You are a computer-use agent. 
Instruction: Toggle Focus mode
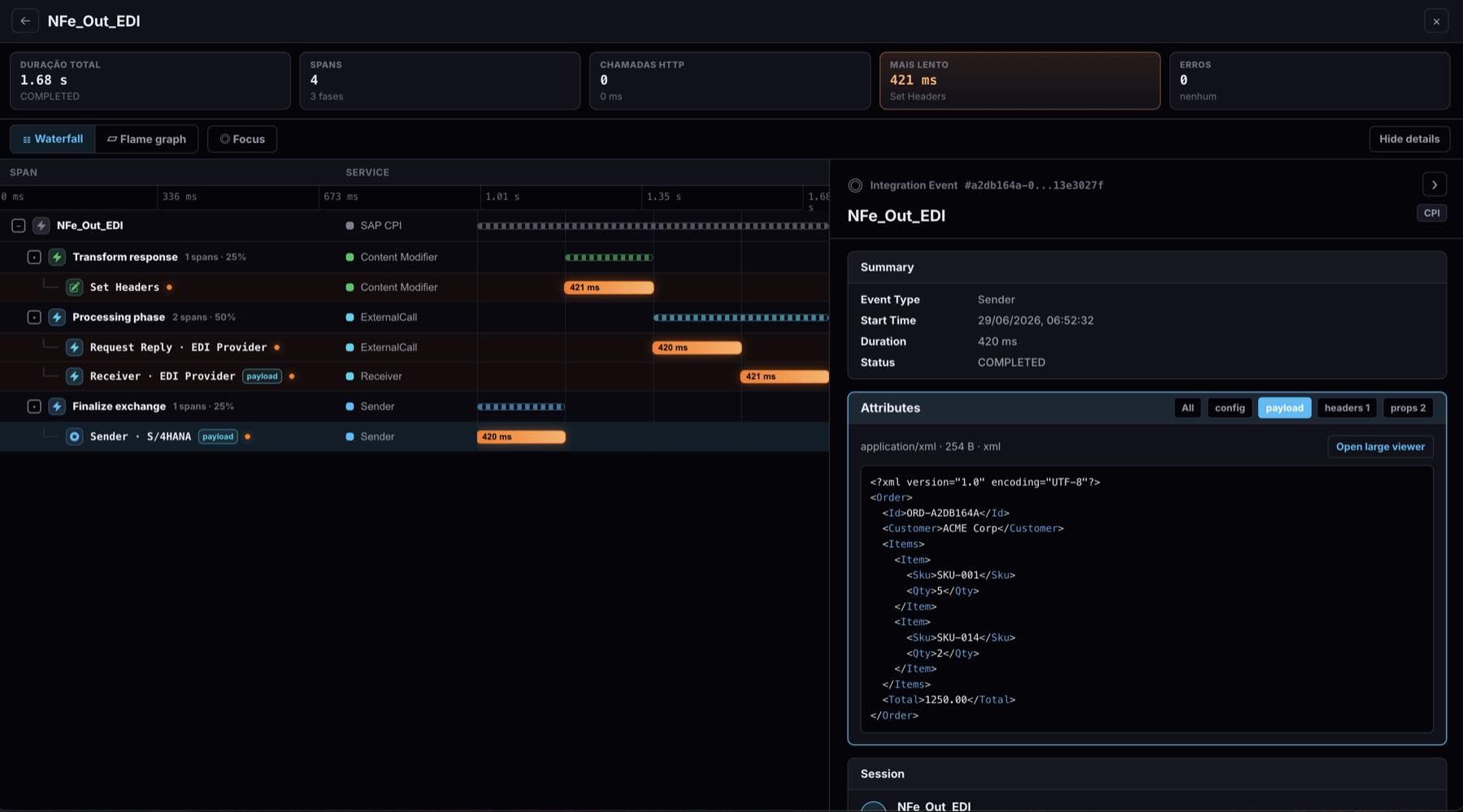coord(242,139)
